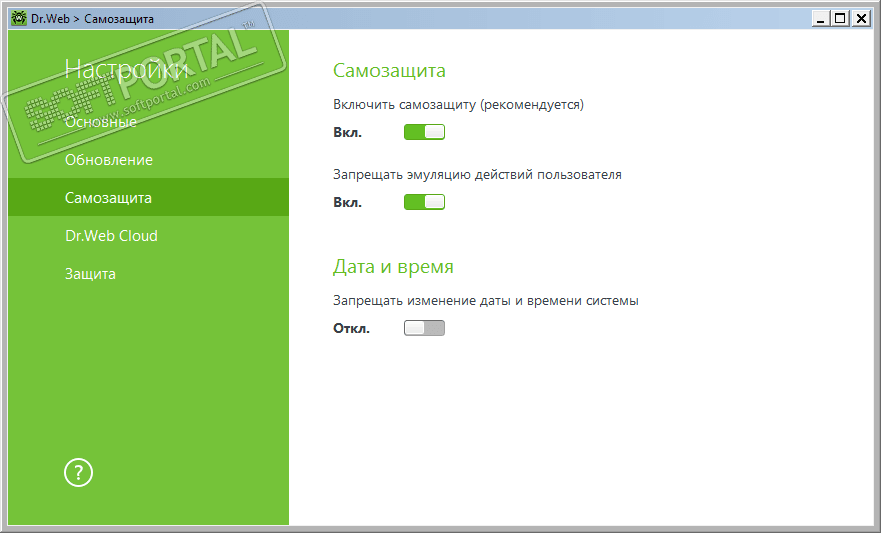Close the Dr.Web settings window
881x533 pixels.
point(860,19)
